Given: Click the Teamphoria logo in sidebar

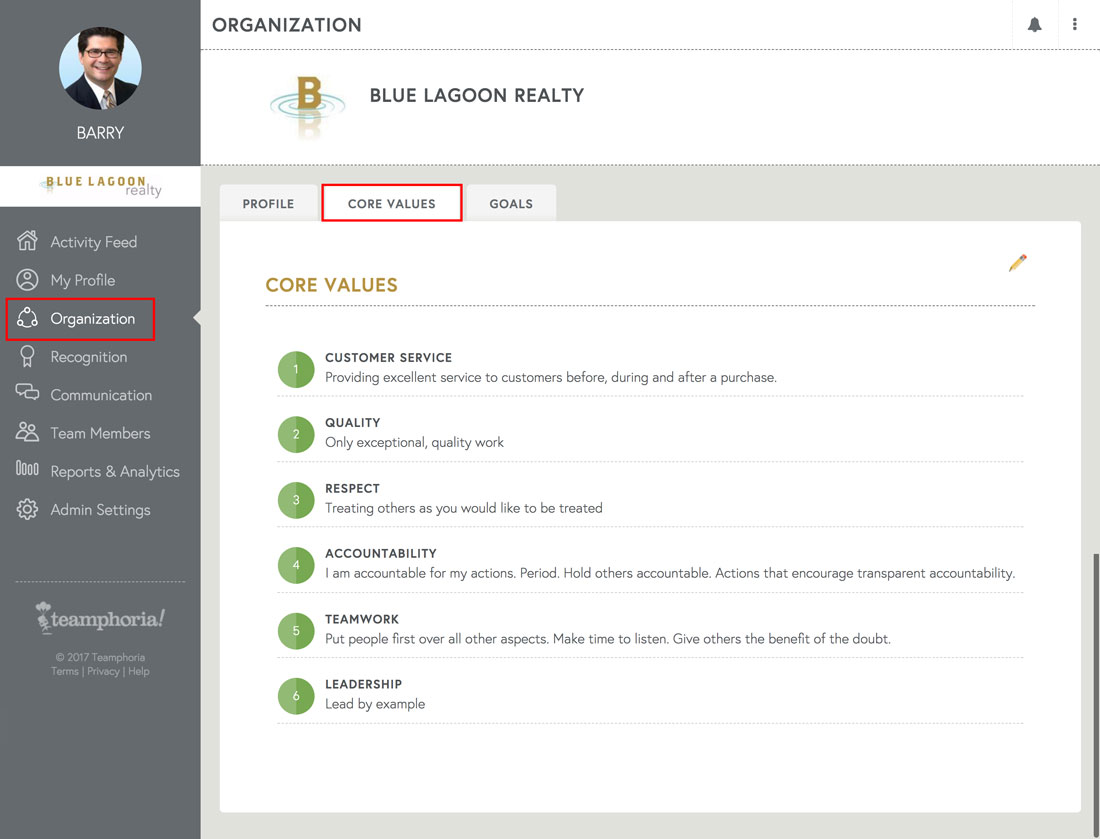Looking at the screenshot, I should pyautogui.click(x=100, y=618).
